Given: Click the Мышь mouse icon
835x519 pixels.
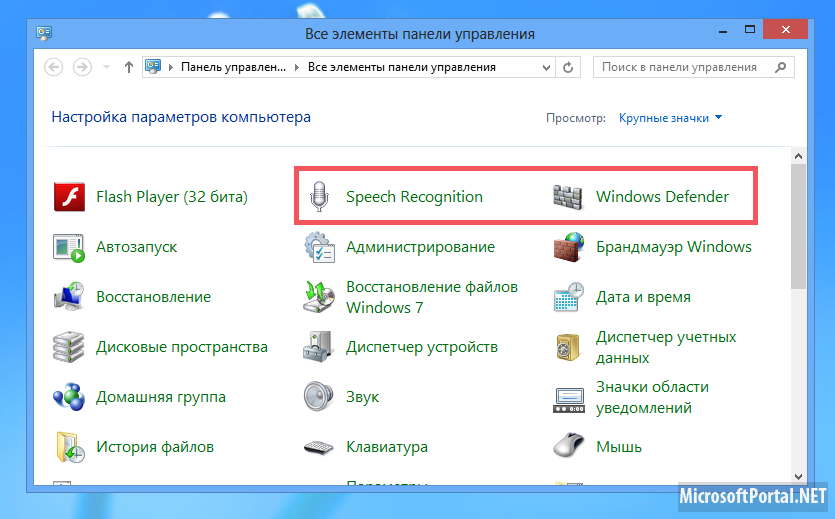Looking at the screenshot, I should (568, 446).
